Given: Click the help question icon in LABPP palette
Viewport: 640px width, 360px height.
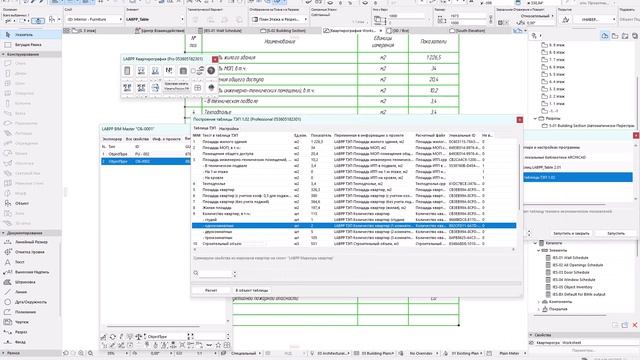Looking at the screenshot, I should pyautogui.click(x=211, y=71).
